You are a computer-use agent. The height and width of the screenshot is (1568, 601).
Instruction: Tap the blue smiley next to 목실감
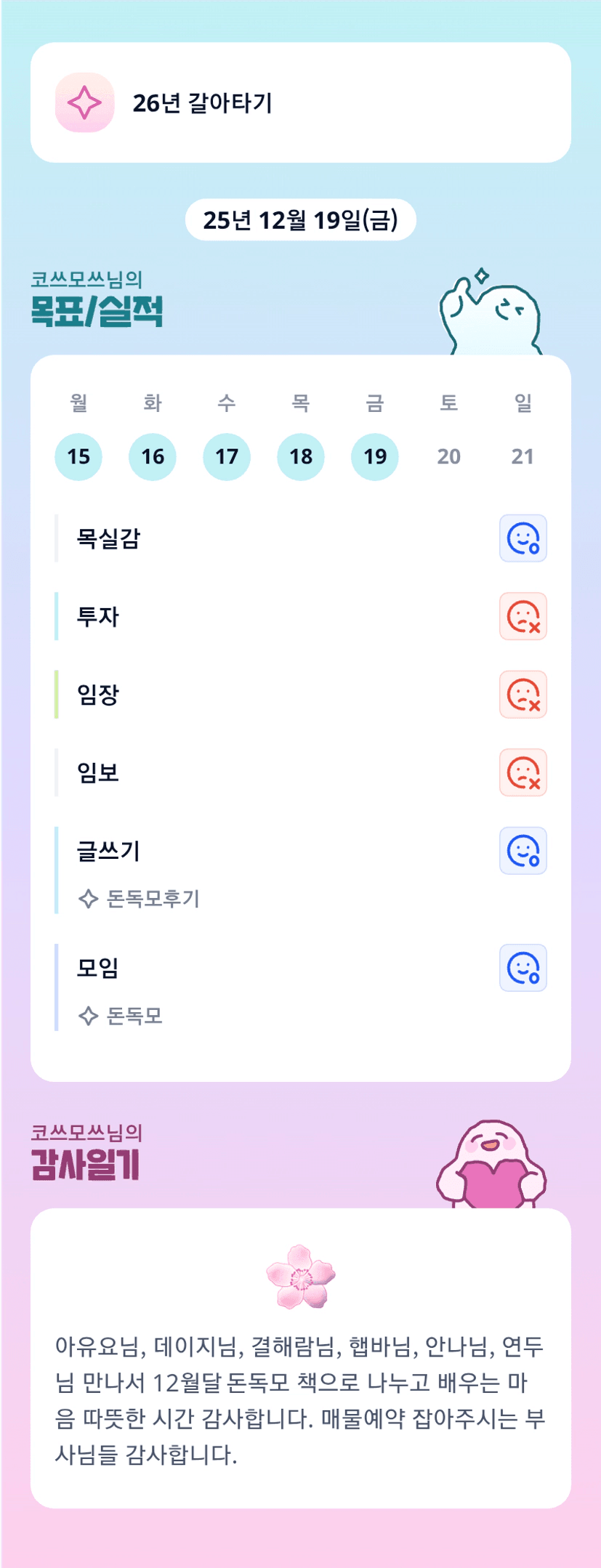[x=523, y=538]
